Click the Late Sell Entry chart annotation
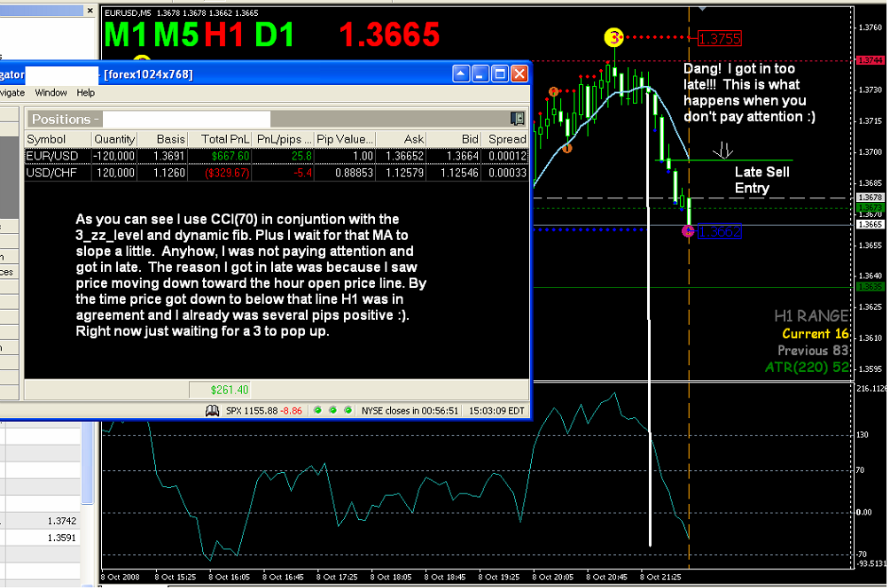 (x=761, y=180)
